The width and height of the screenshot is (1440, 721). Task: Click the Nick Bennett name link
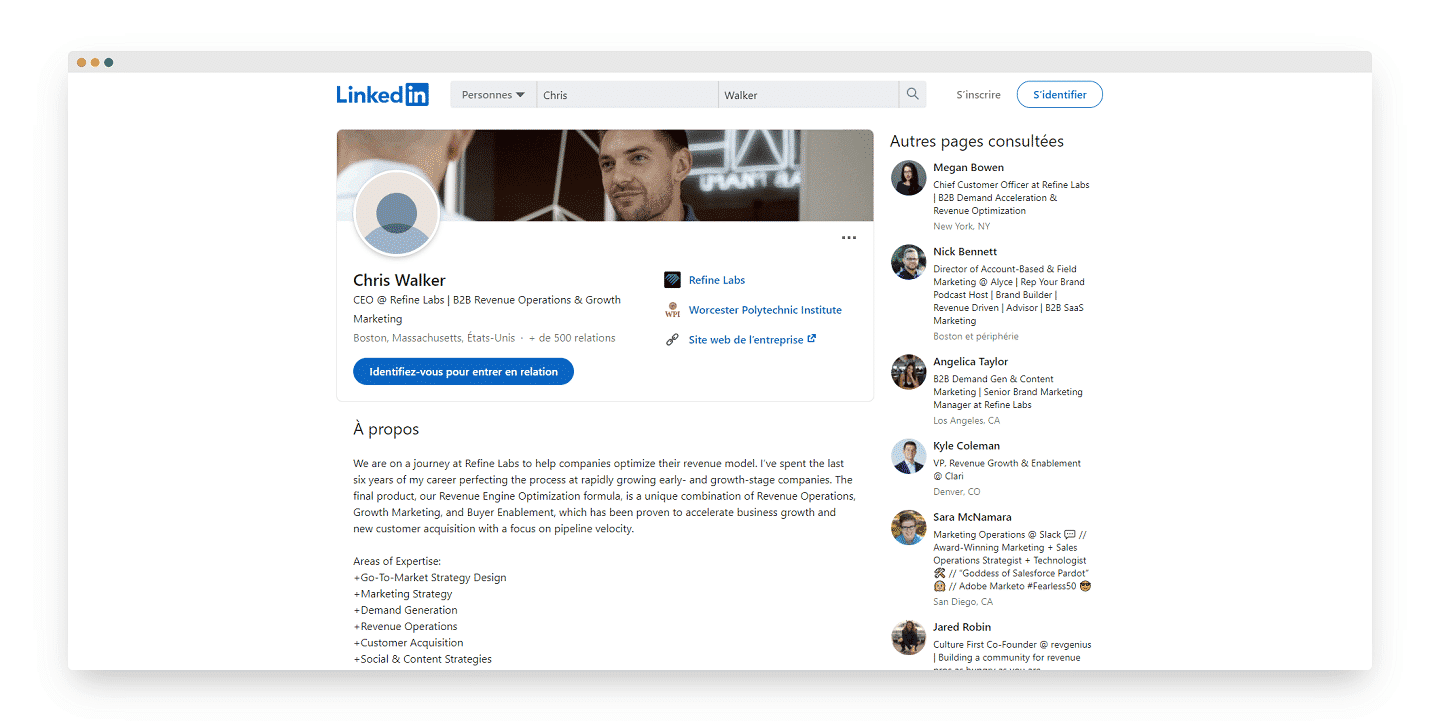point(965,252)
